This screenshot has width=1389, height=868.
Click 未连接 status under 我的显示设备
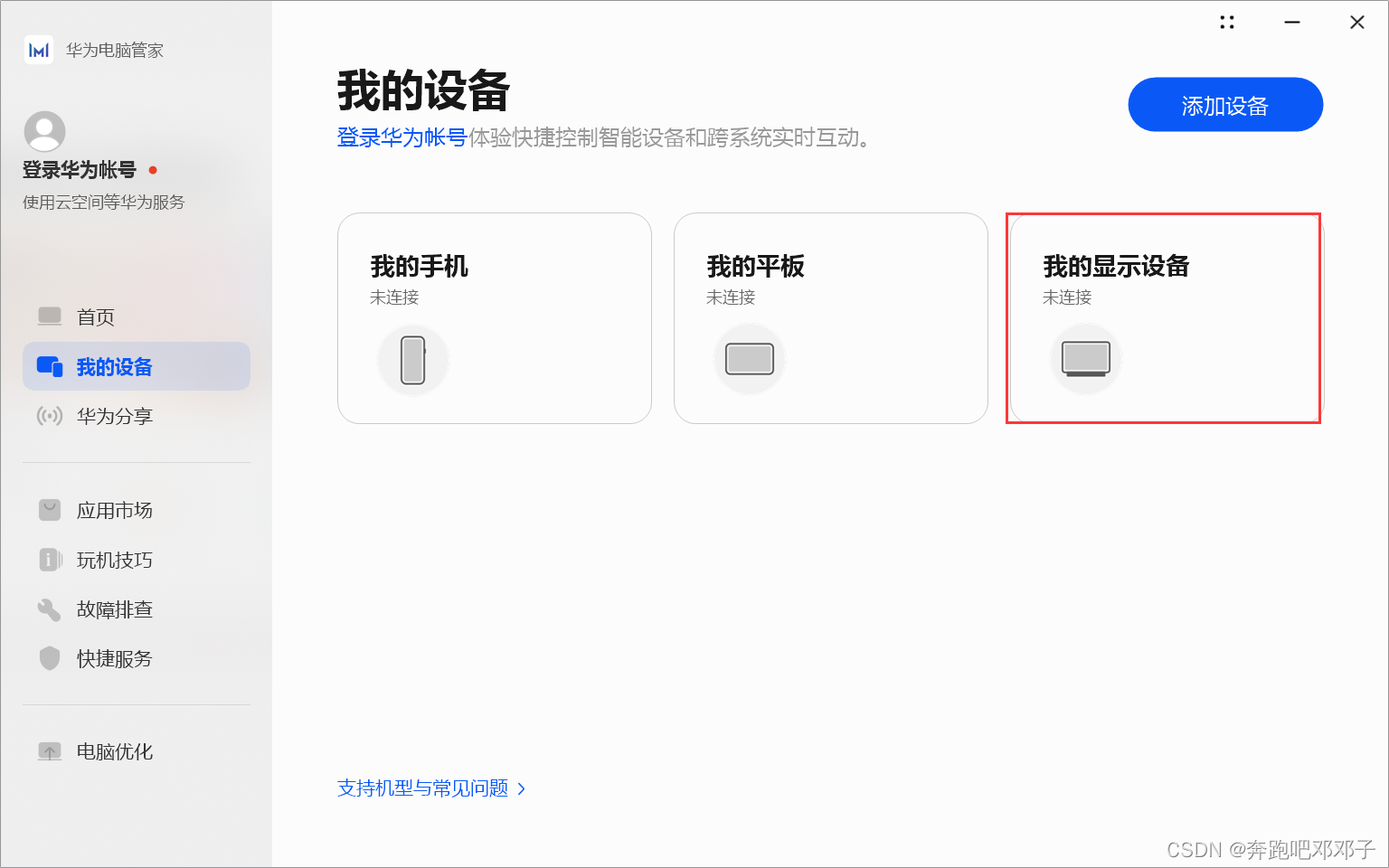(1067, 297)
